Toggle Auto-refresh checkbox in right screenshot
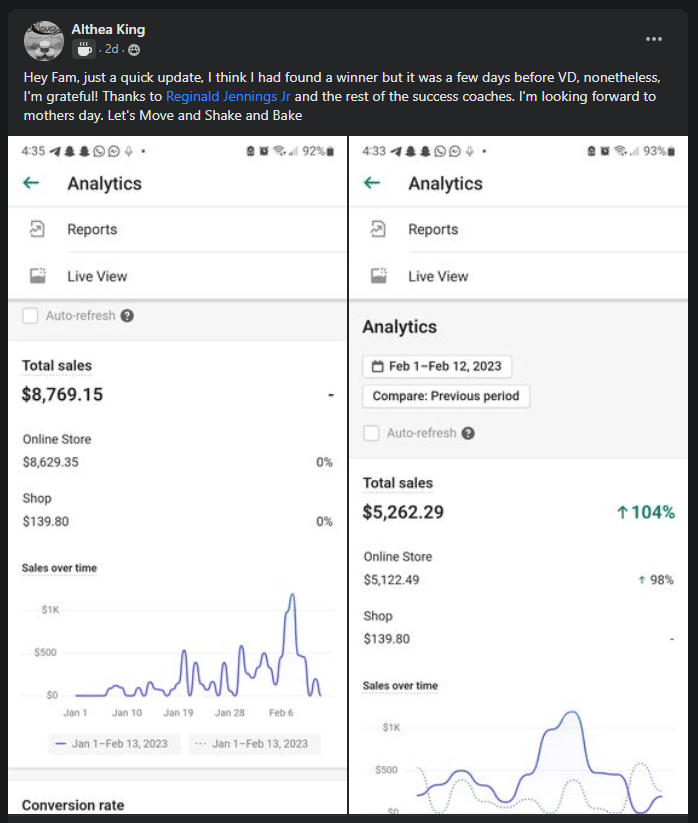The width and height of the screenshot is (698, 823). point(371,433)
